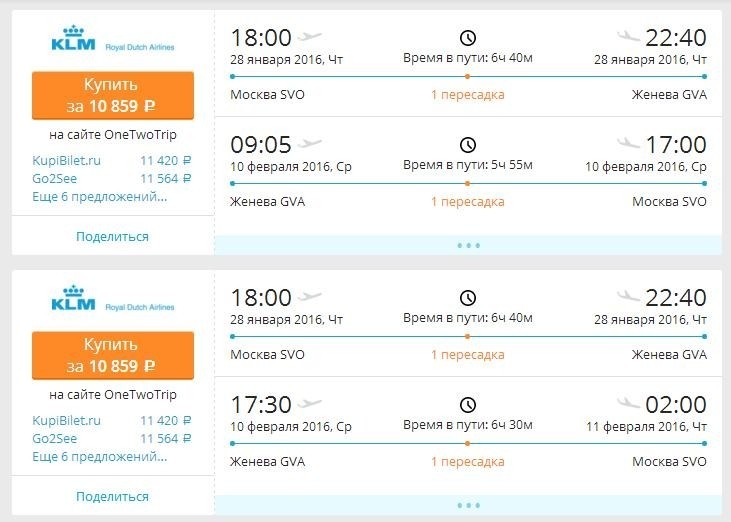This screenshot has height=522, width=731.
Task: Expand second ticket details with three dots bar
Action: 468,505
